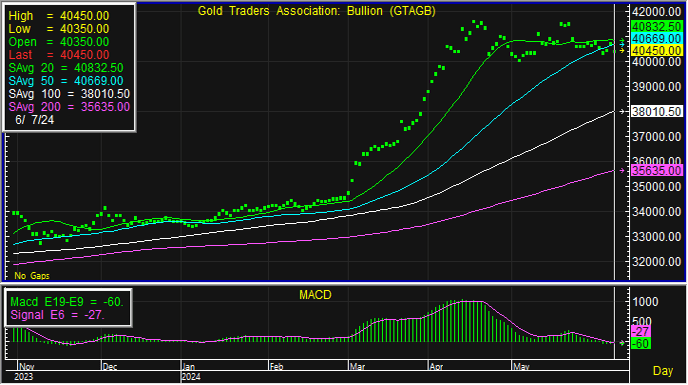This screenshot has width=688, height=385.
Task: Click the 1000 MACD axis label
Action: coord(645,302)
